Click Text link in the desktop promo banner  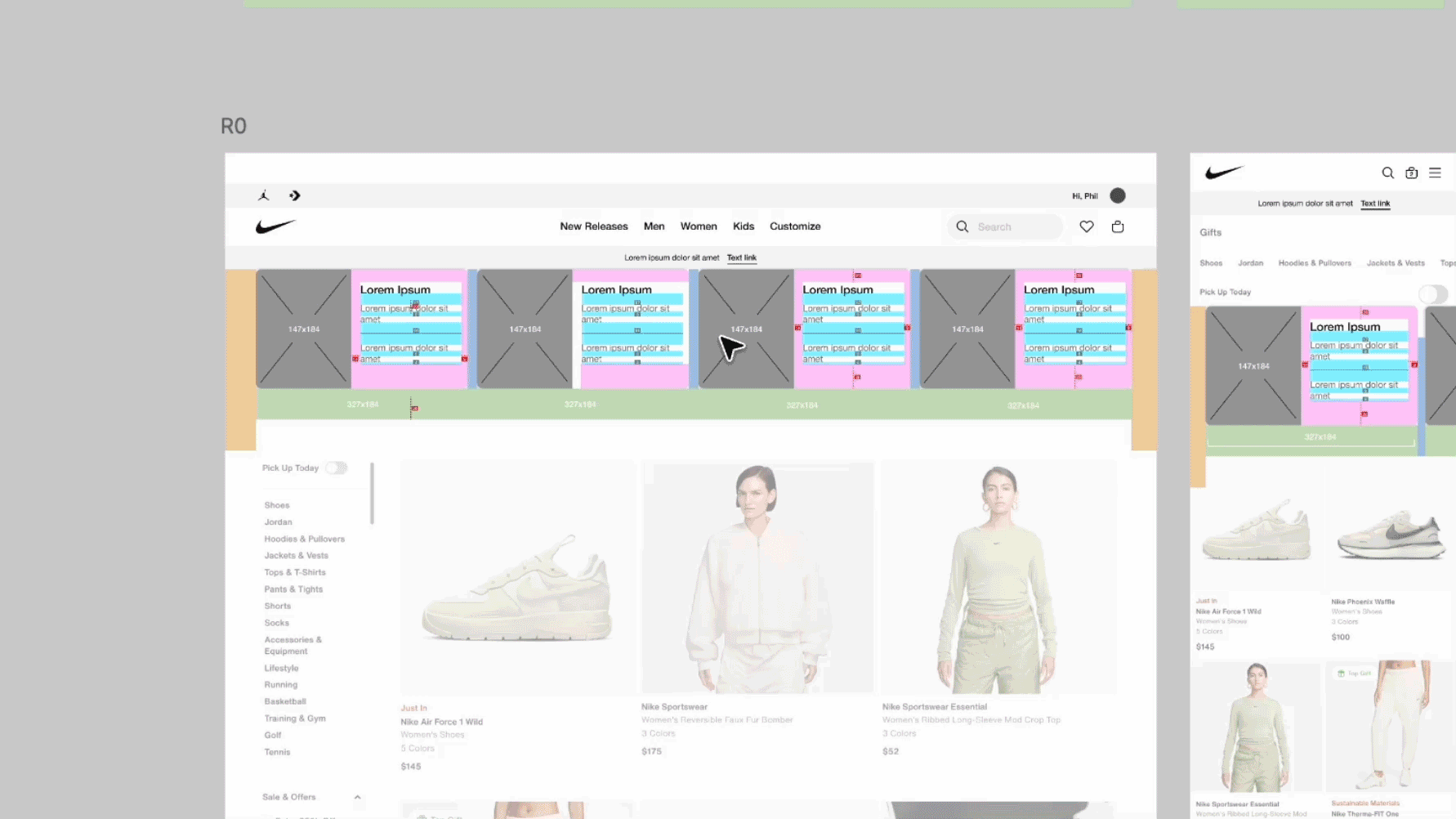tap(742, 257)
